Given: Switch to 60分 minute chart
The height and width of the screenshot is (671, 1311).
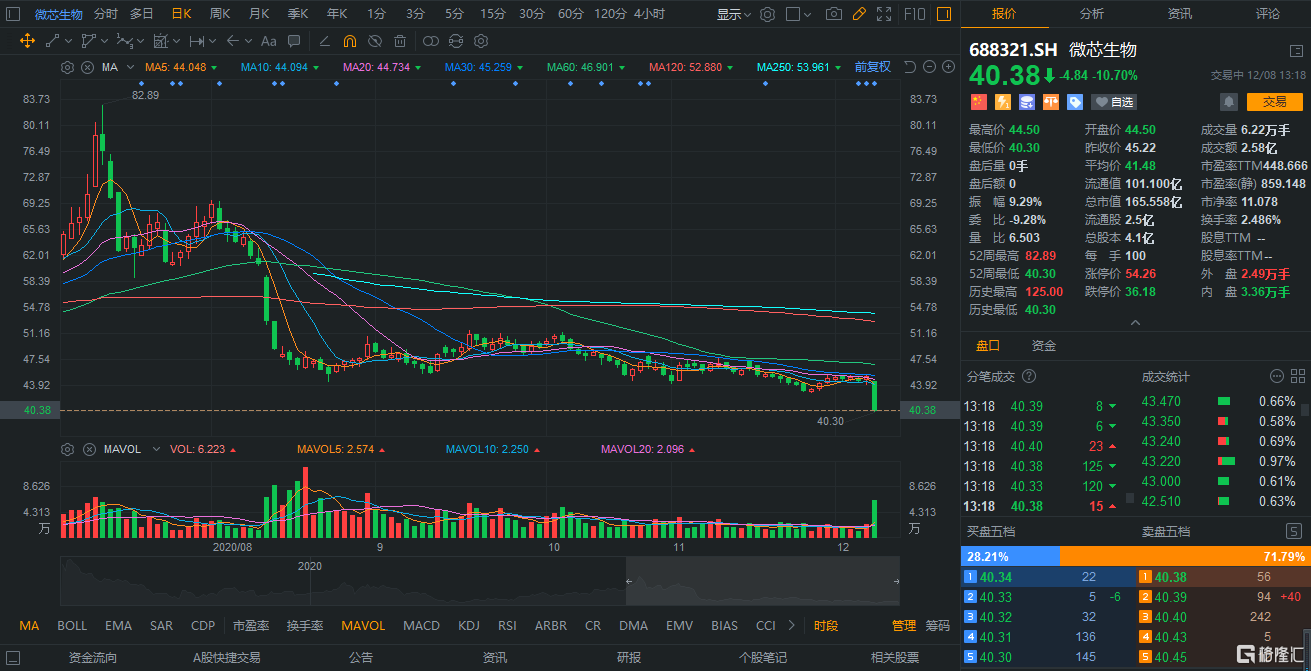Looking at the screenshot, I should pos(570,14).
